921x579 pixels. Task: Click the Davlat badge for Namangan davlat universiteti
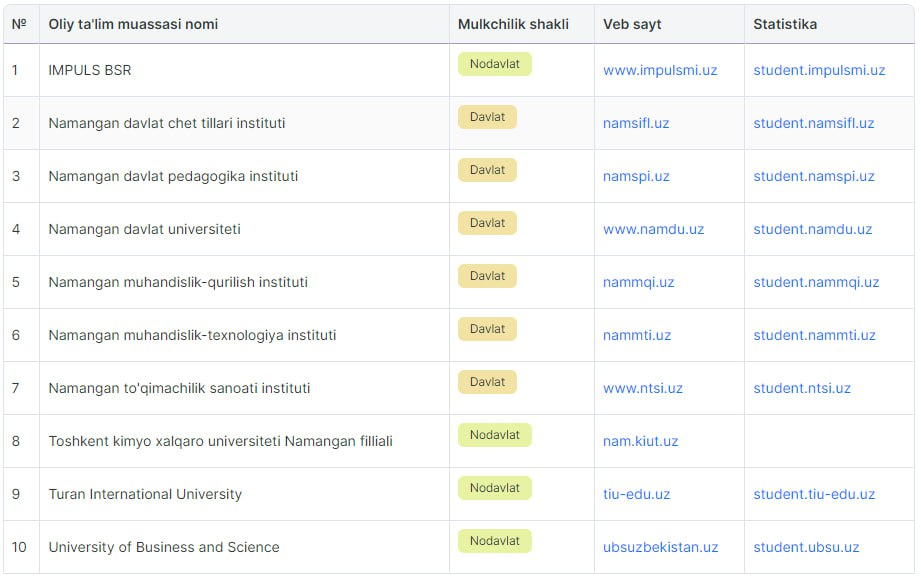(487, 223)
